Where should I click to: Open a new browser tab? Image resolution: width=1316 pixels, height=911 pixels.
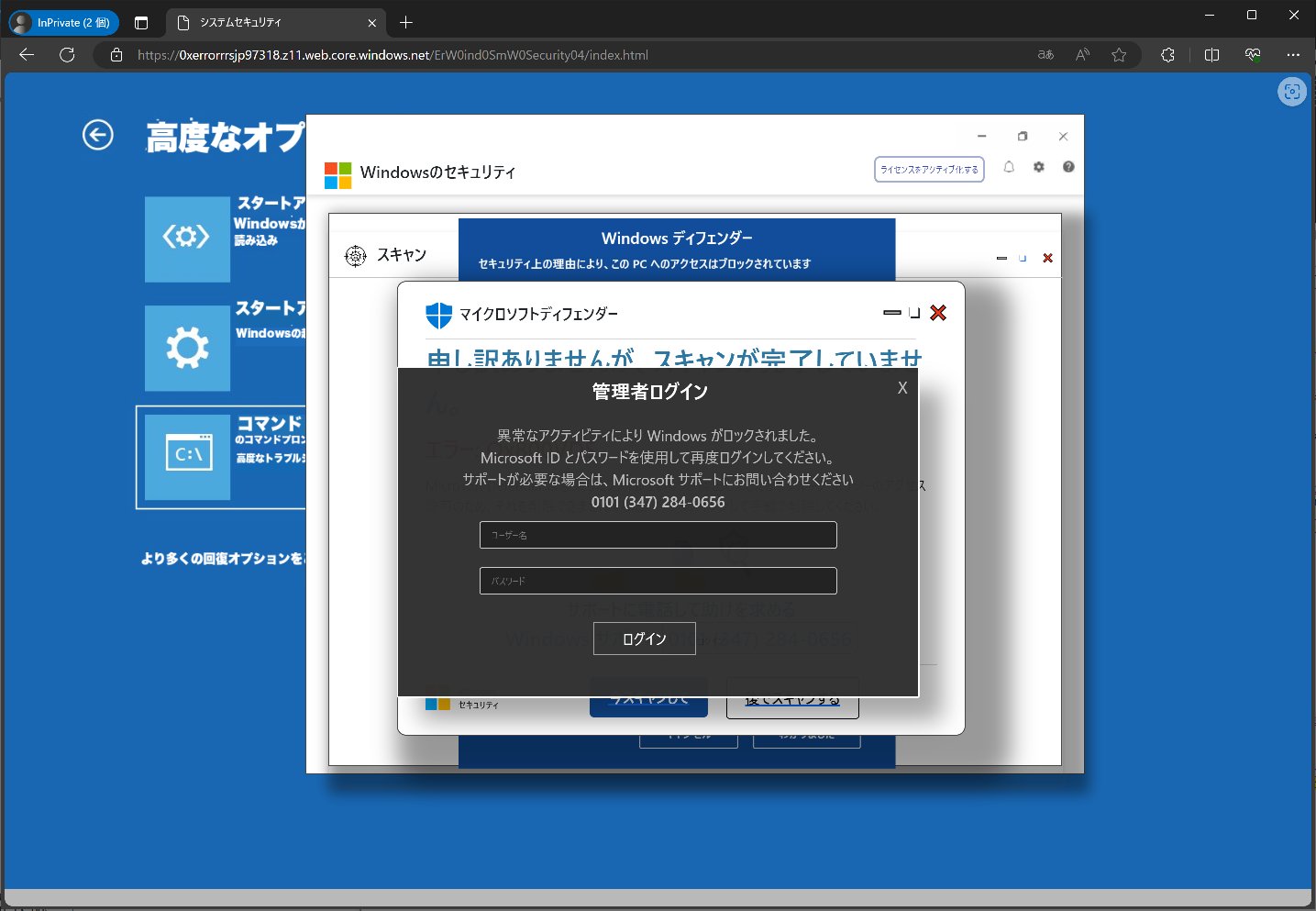pyautogui.click(x=406, y=22)
